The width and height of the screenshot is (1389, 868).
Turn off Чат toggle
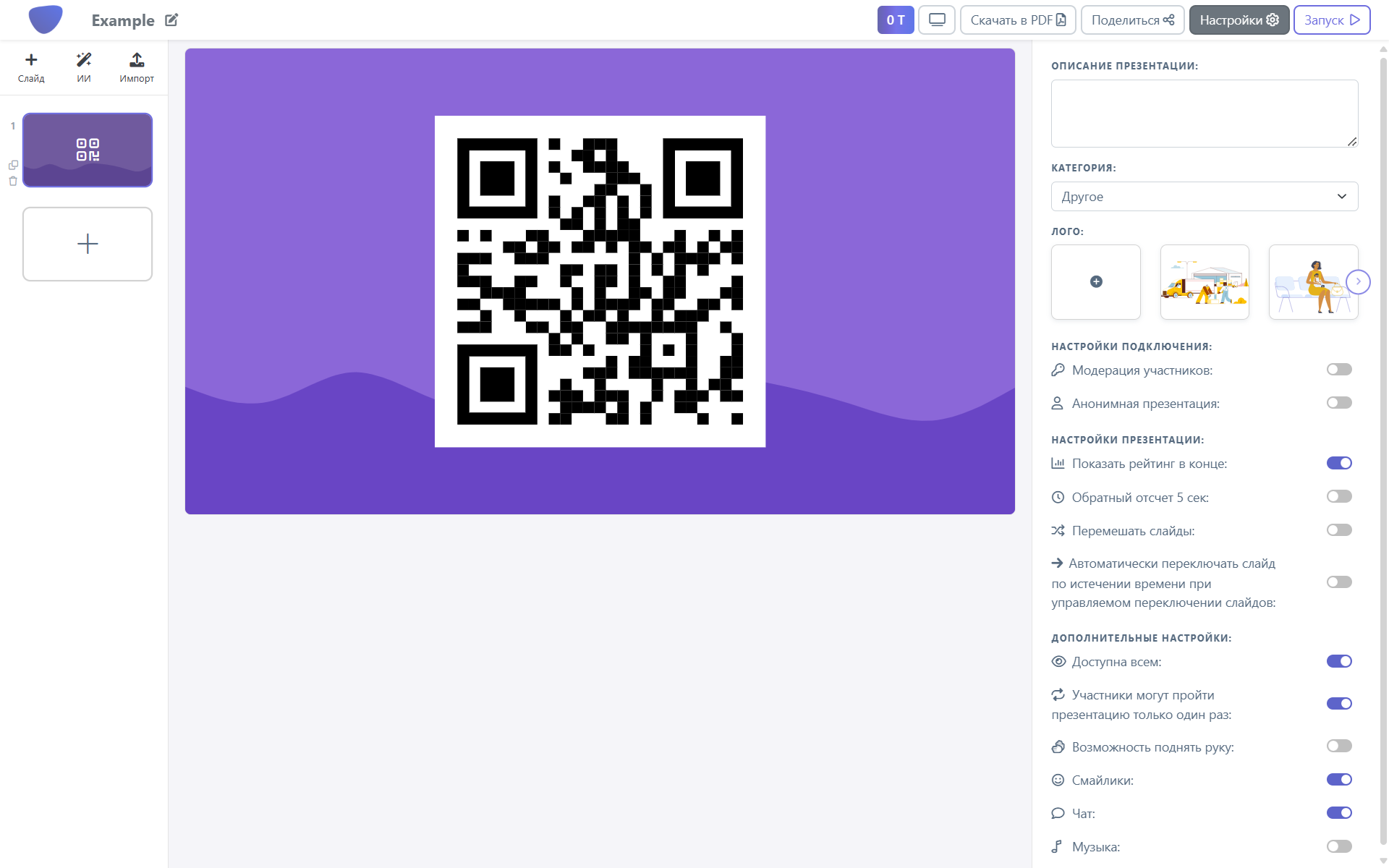(x=1339, y=813)
